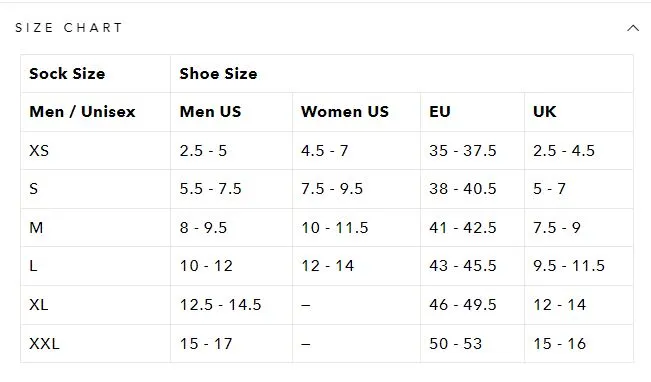Click the 50 - 53 EU cell
This screenshot has width=651, height=382.
pyautogui.click(x=472, y=344)
